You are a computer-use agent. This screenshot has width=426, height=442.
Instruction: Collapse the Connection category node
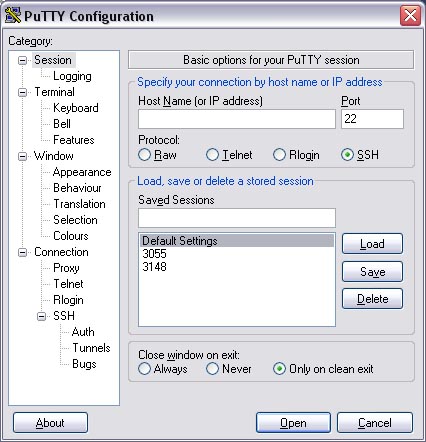(x=22, y=252)
